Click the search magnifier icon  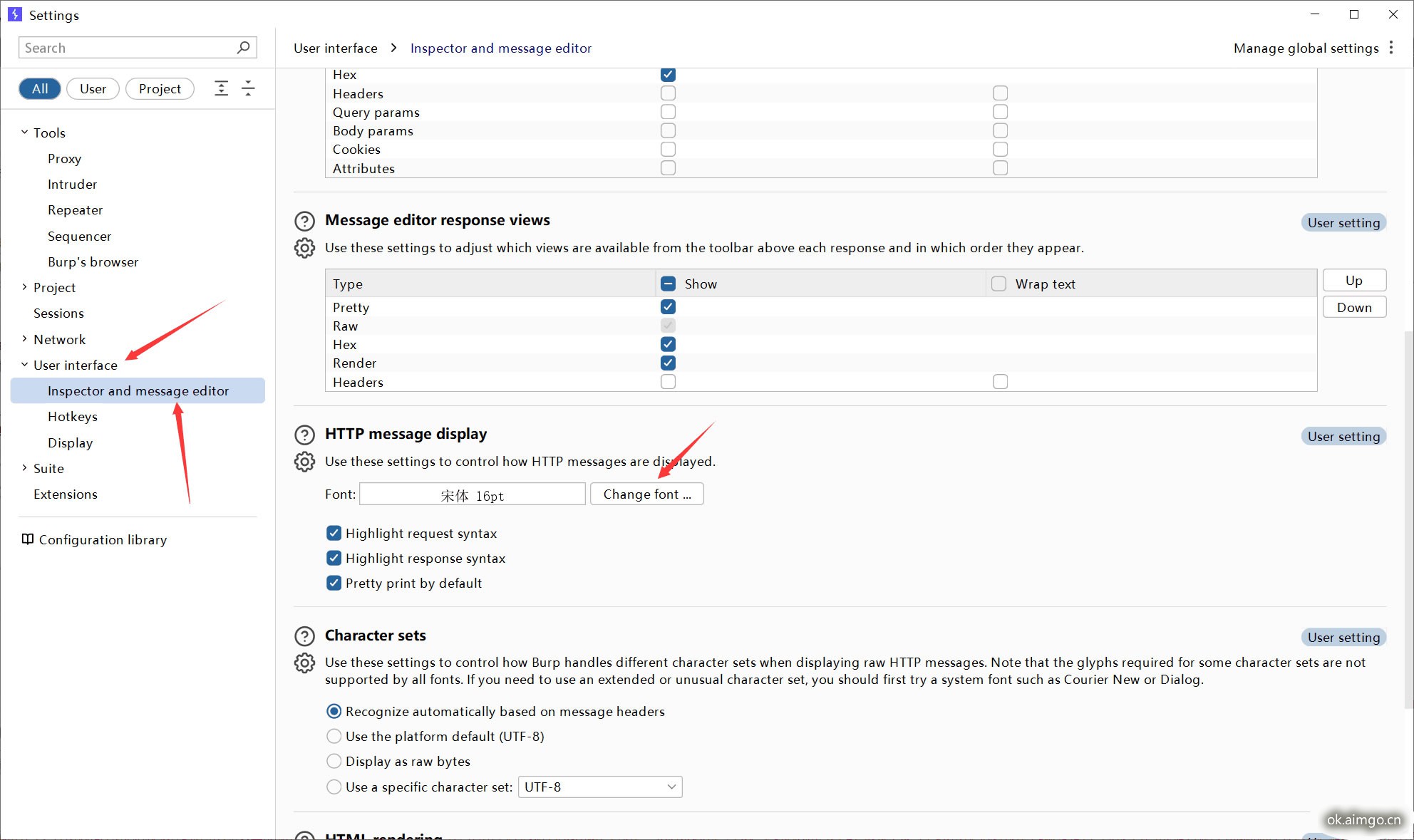(243, 47)
